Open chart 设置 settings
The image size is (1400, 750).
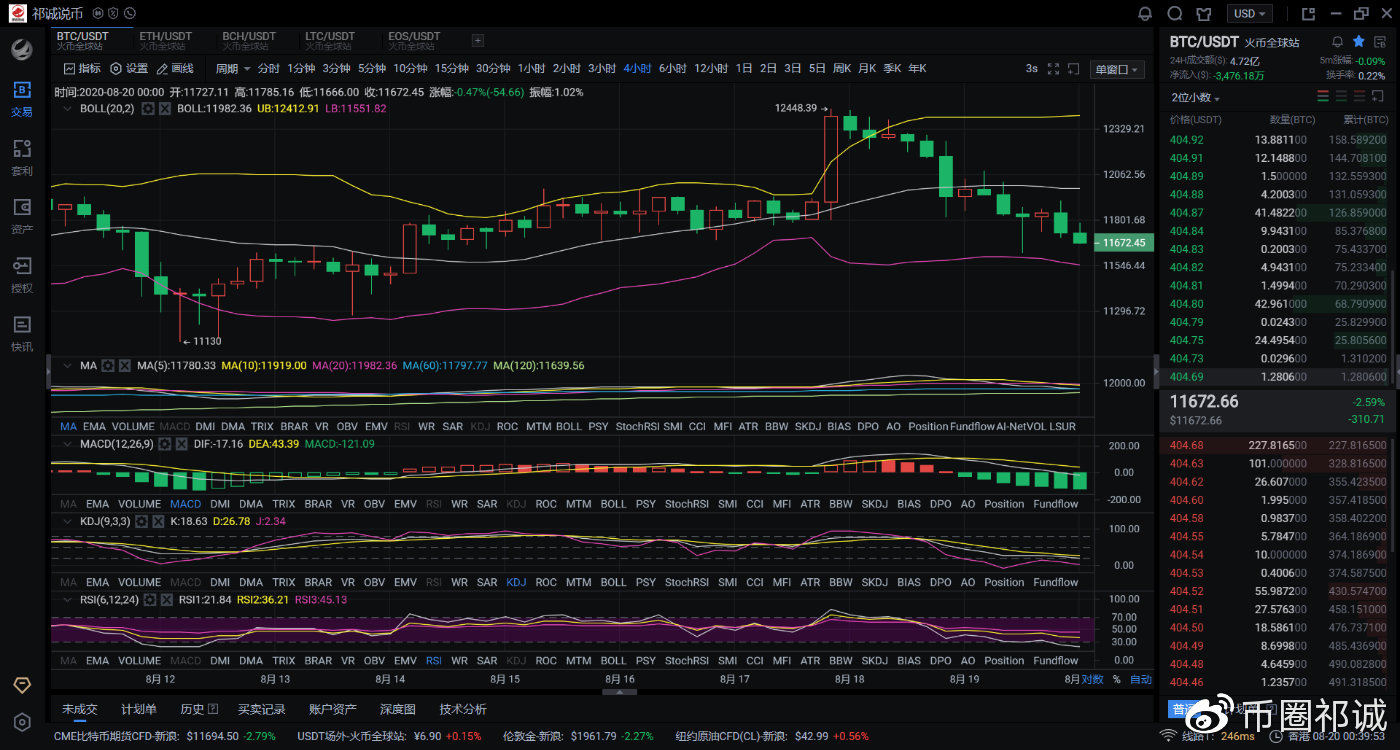point(129,69)
